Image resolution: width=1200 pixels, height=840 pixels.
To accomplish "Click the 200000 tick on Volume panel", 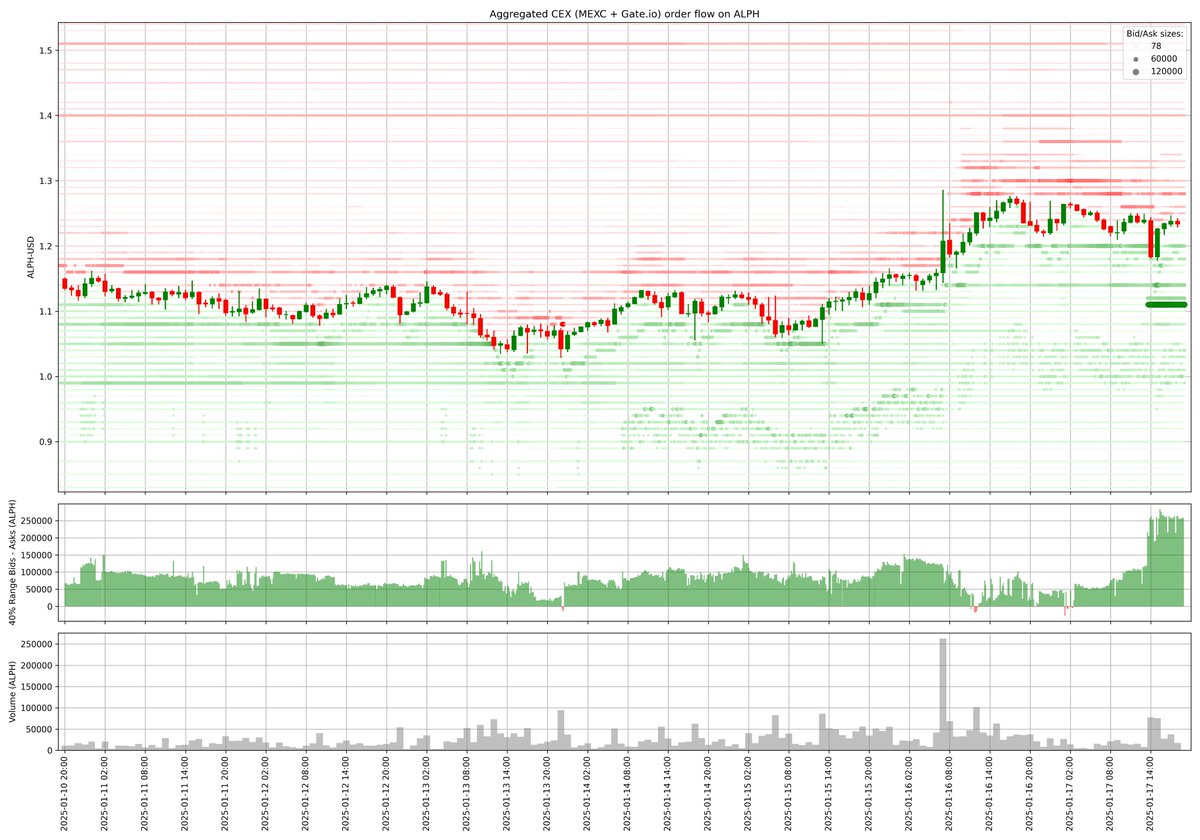I will 39,666.
